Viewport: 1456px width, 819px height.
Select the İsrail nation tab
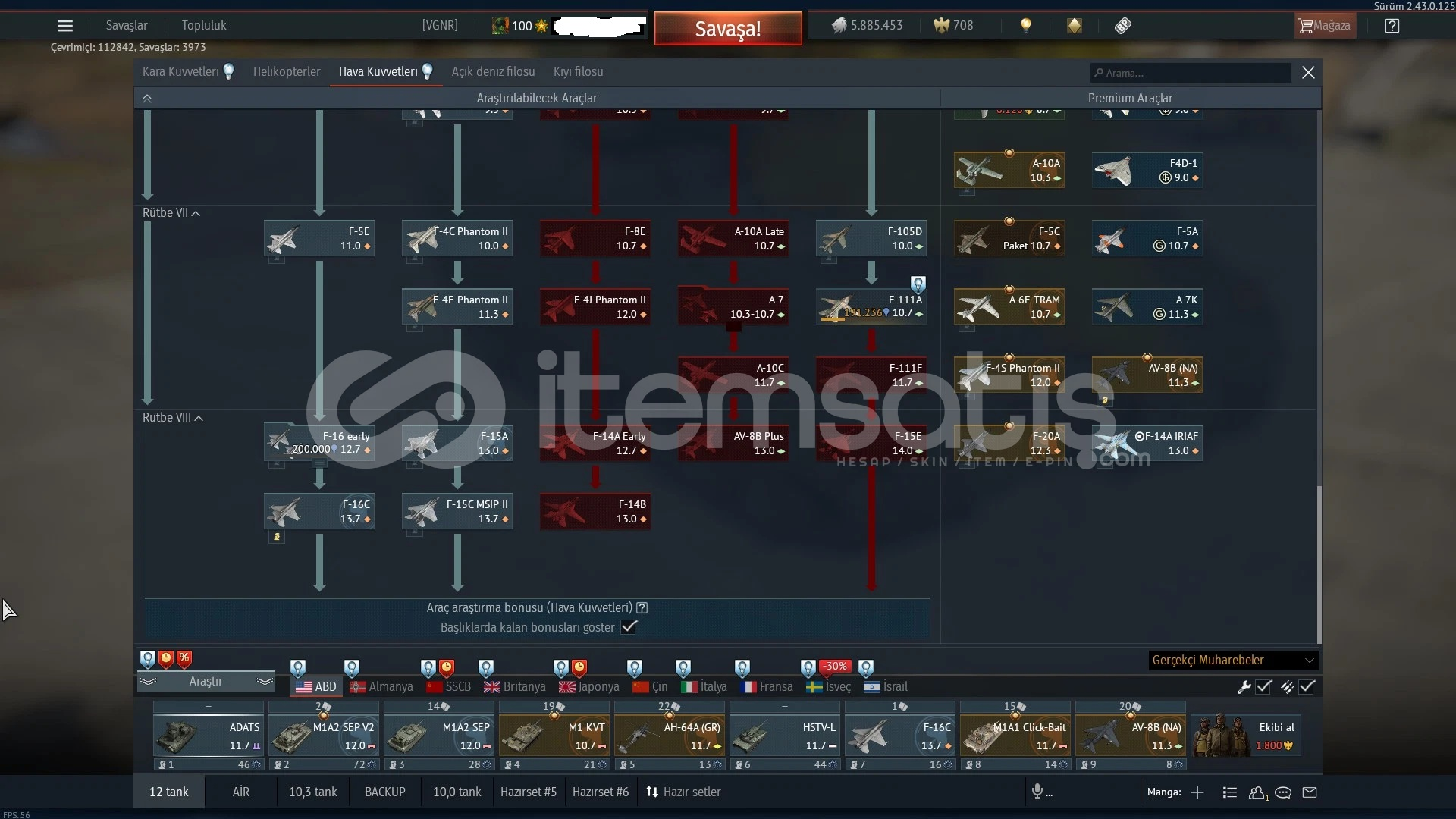tap(886, 686)
